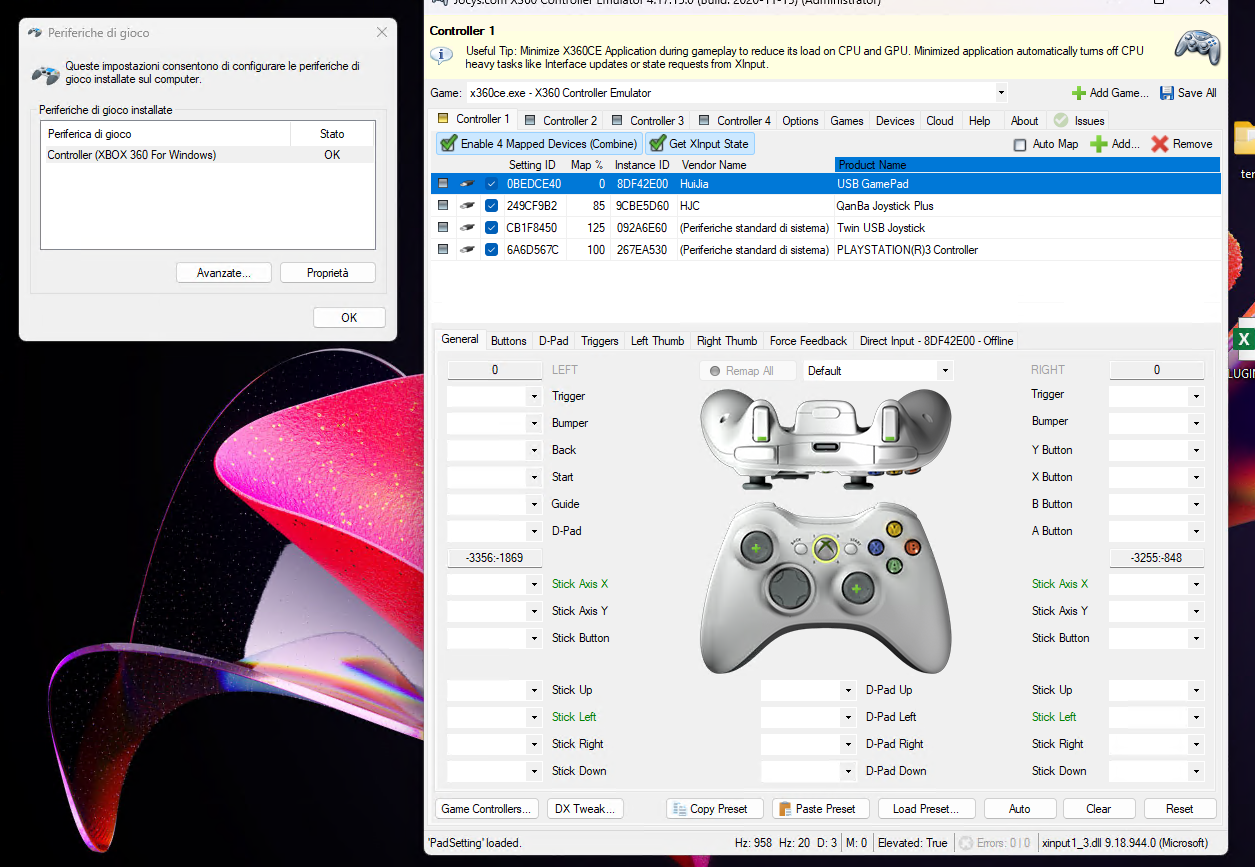Click the Product Name column header

1027,165
